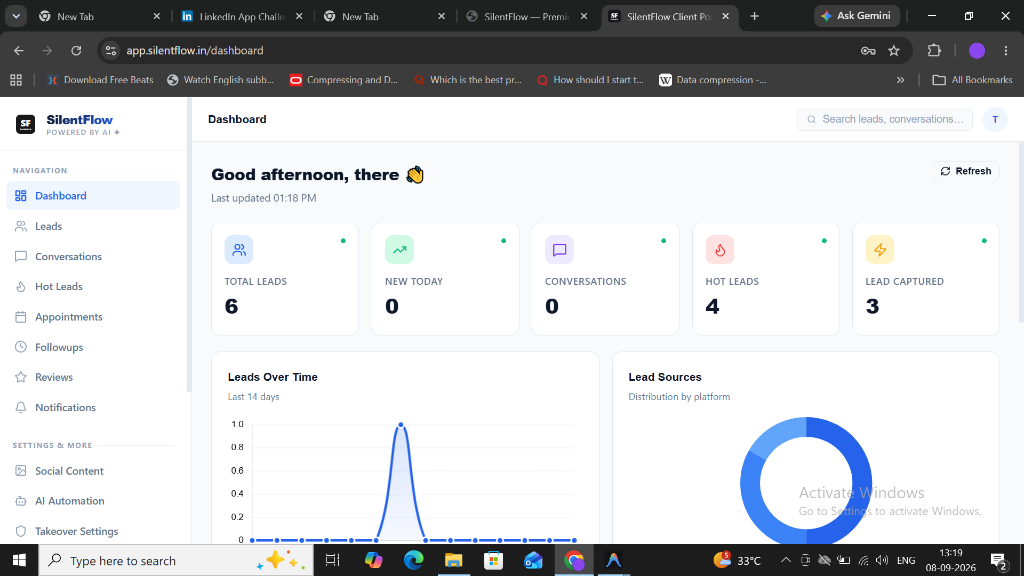1024x576 pixels.
Task: Click the browser Back arrow
Action: click(19, 50)
